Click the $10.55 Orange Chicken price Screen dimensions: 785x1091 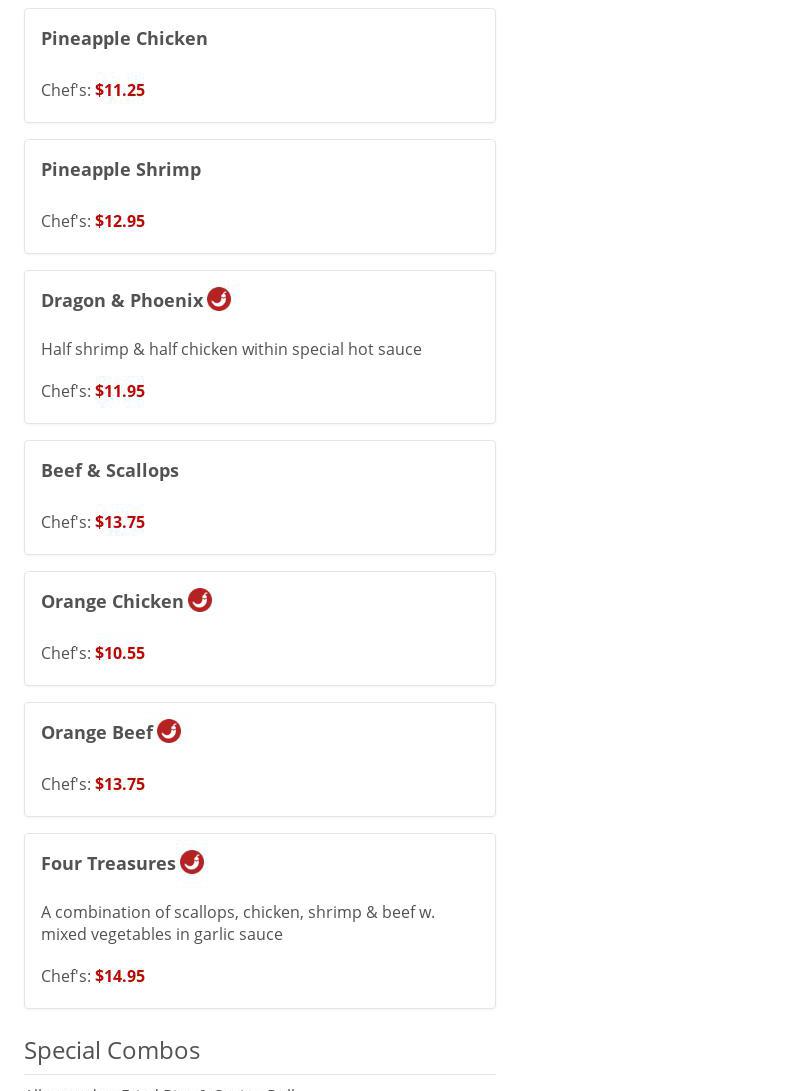point(120,653)
